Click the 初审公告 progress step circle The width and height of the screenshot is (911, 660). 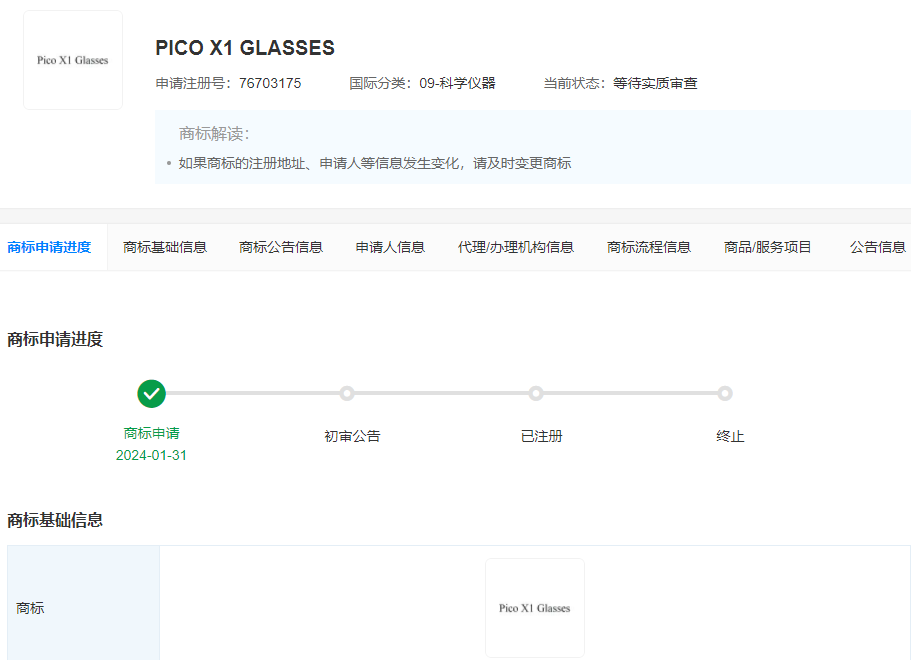[x=347, y=393]
